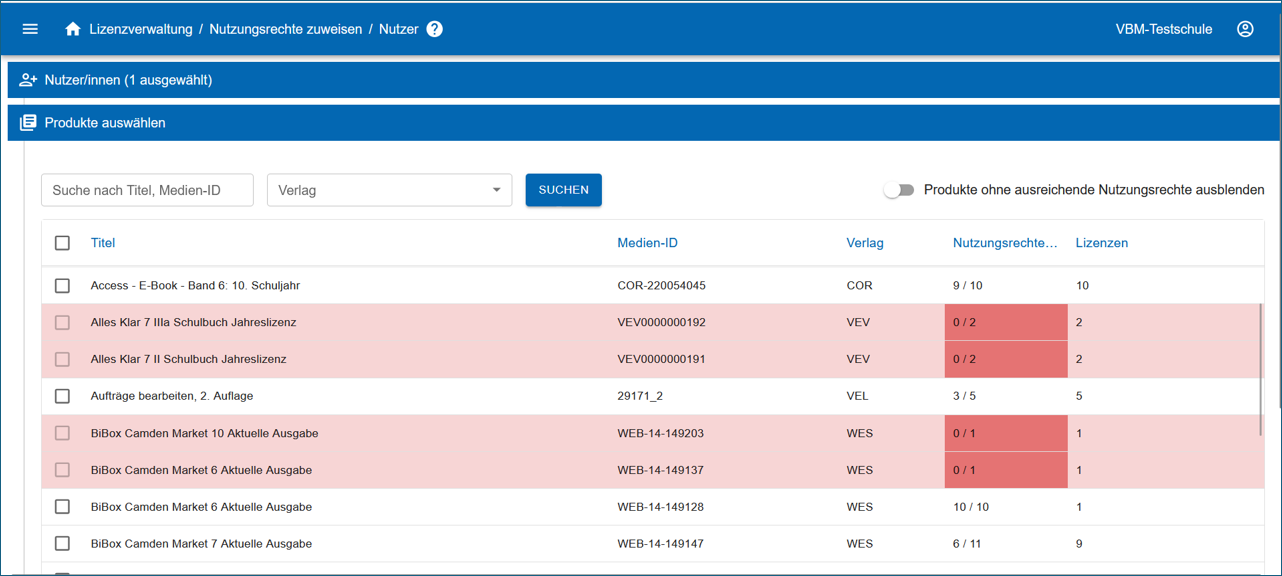Viewport: 1282px width, 576px height.
Task: Open the hamburger navigation menu
Action: 30,29
